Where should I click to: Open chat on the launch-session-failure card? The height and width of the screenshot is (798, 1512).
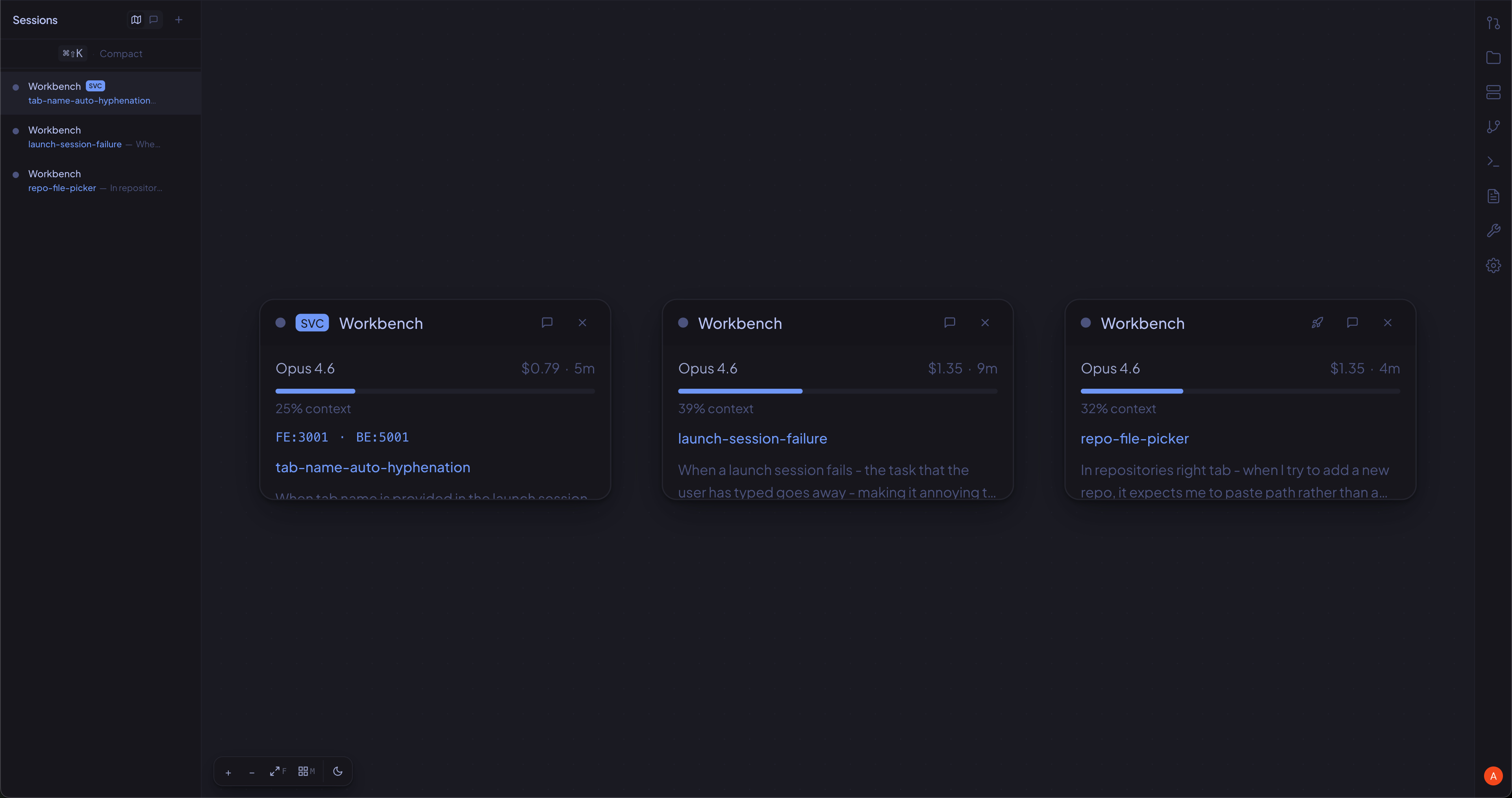pyautogui.click(x=950, y=322)
